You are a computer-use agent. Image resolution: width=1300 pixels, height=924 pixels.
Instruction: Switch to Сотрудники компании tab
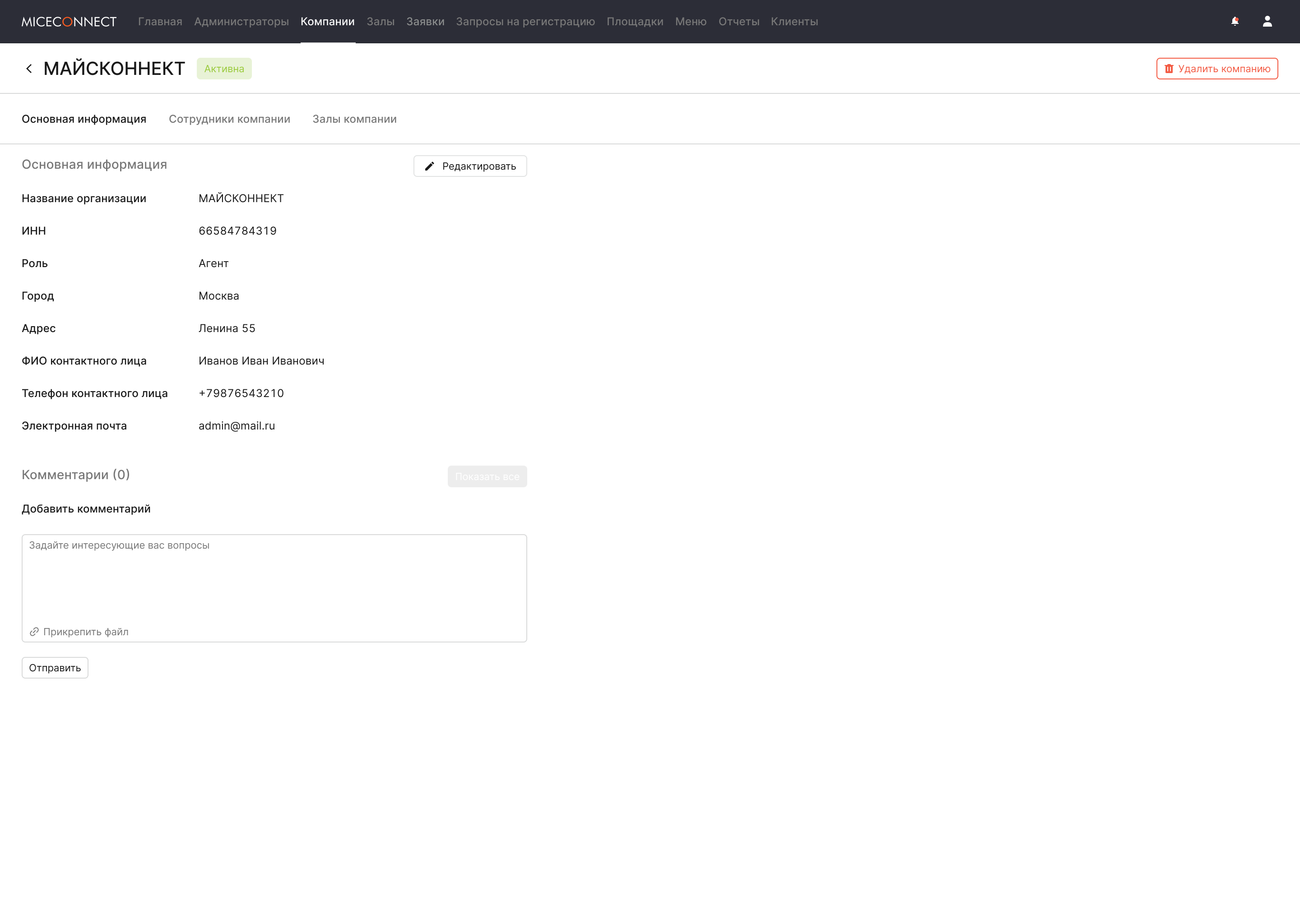click(x=229, y=119)
